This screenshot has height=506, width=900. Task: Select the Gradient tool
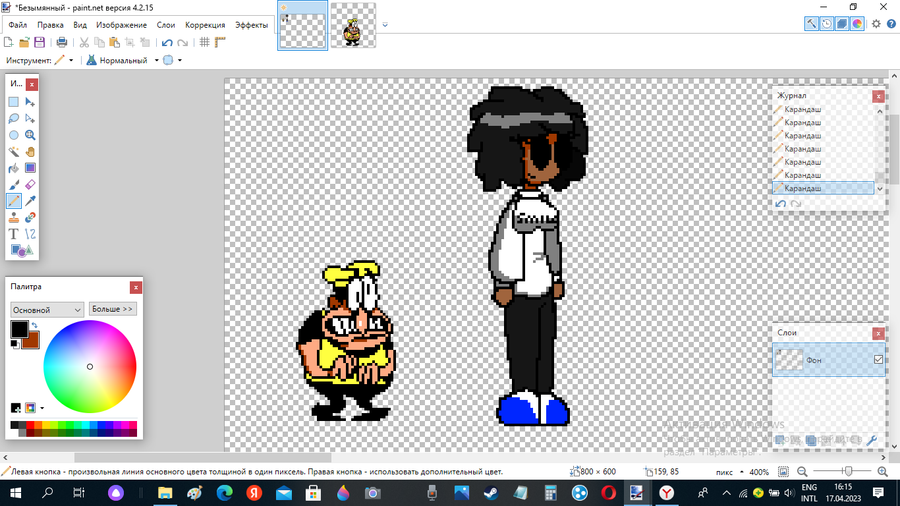tap(30, 168)
